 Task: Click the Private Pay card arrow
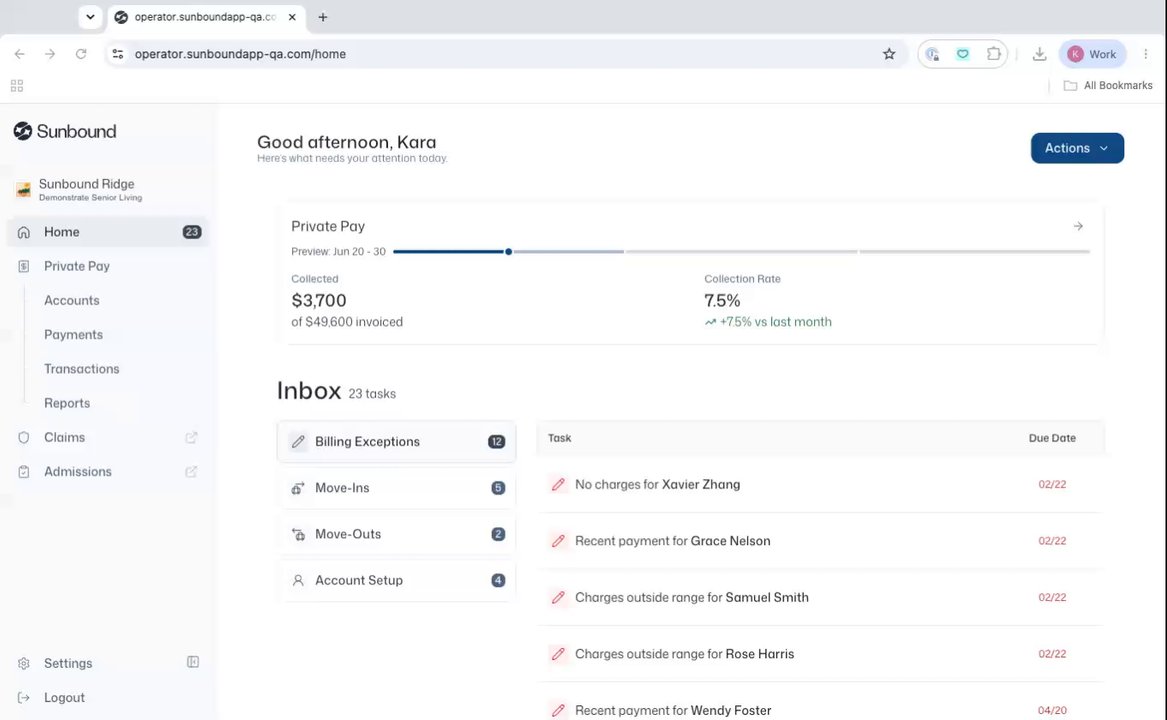(x=1078, y=226)
